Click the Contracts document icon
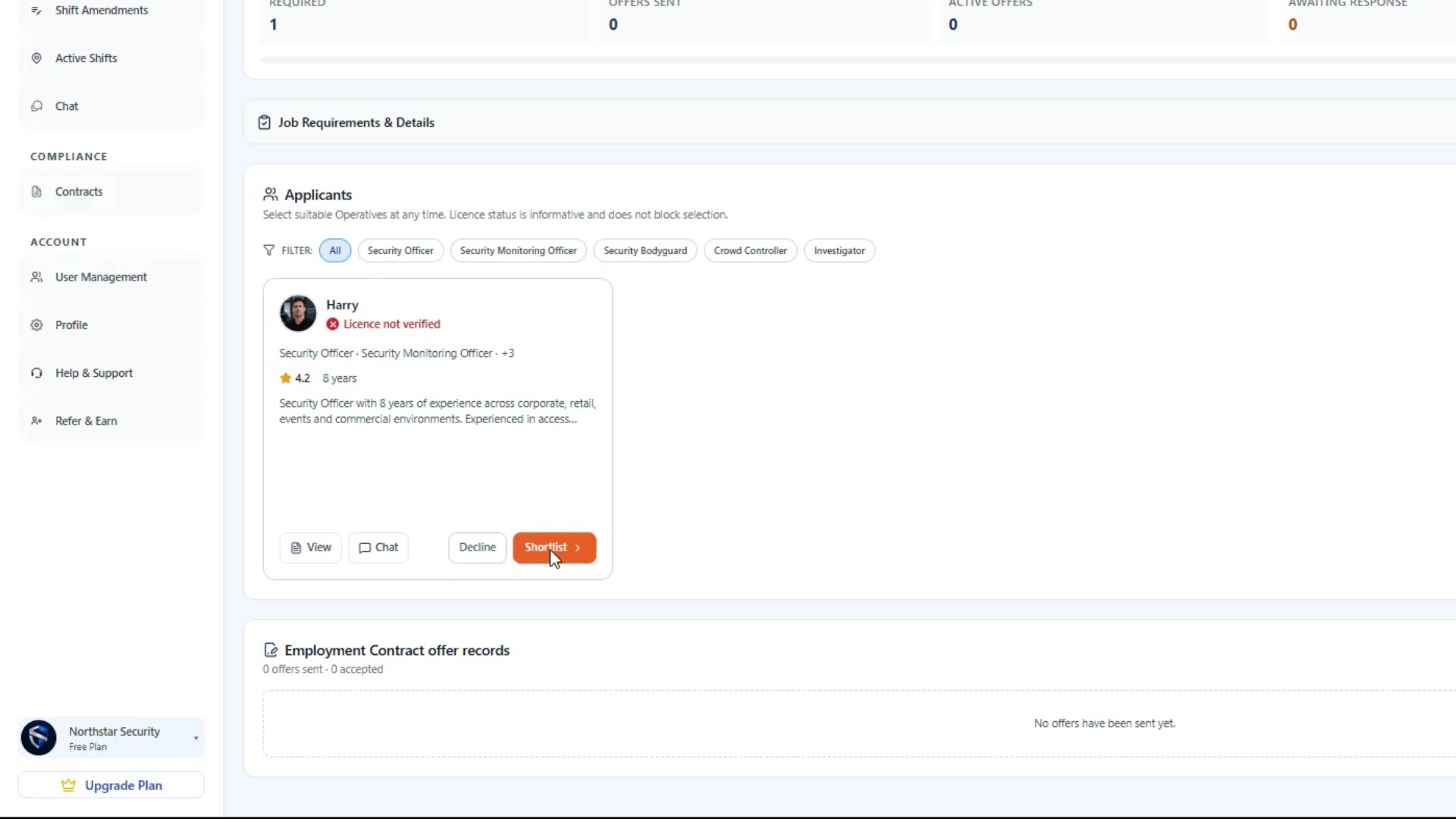The width and height of the screenshot is (1456, 819). pos(36,192)
